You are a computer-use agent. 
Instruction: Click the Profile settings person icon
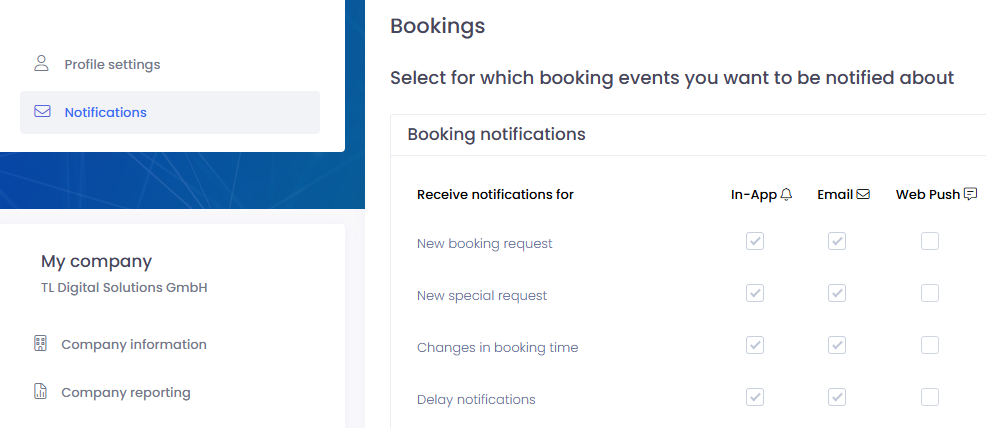[x=41, y=64]
